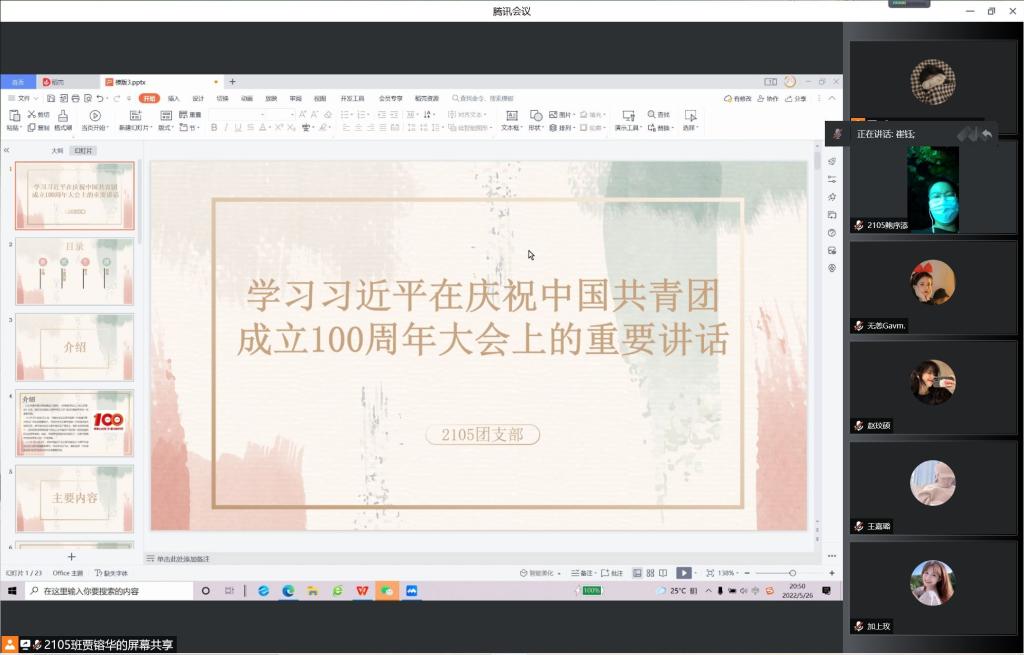Open the 138% zoom level dropdown

point(728,573)
